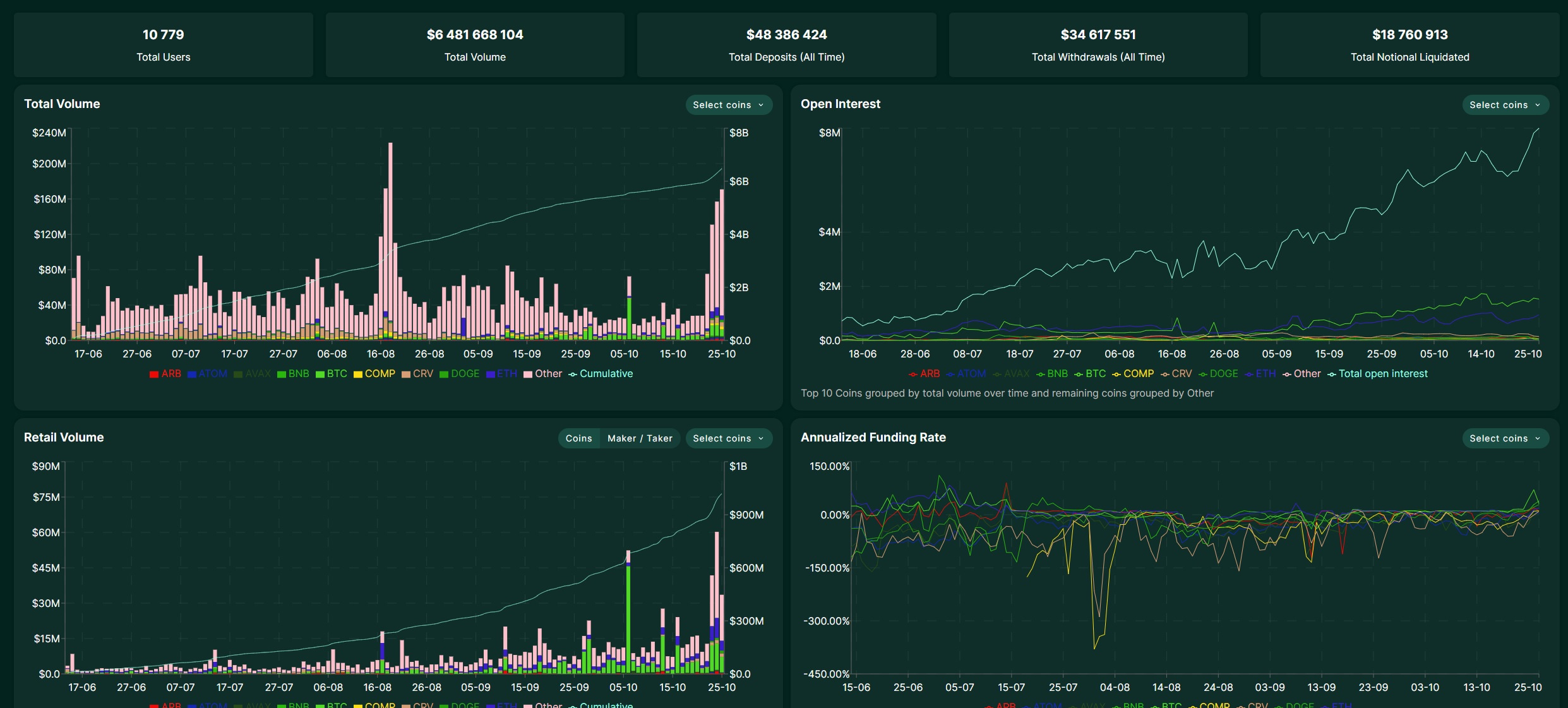Click BNB legend square in Total Volume
Image resolution: width=1568 pixels, height=708 pixels.
[x=282, y=375]
